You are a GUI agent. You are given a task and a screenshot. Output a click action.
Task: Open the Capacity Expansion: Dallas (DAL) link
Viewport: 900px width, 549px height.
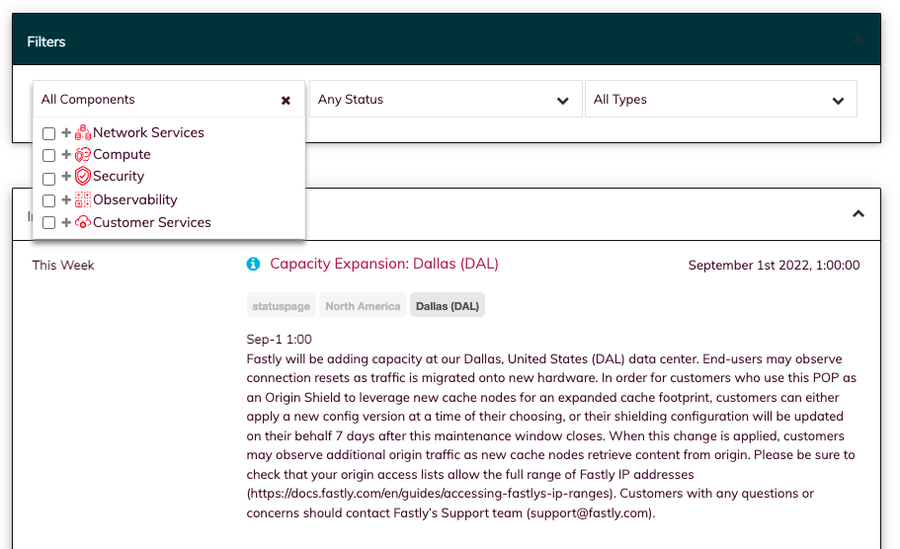point(384,264)
